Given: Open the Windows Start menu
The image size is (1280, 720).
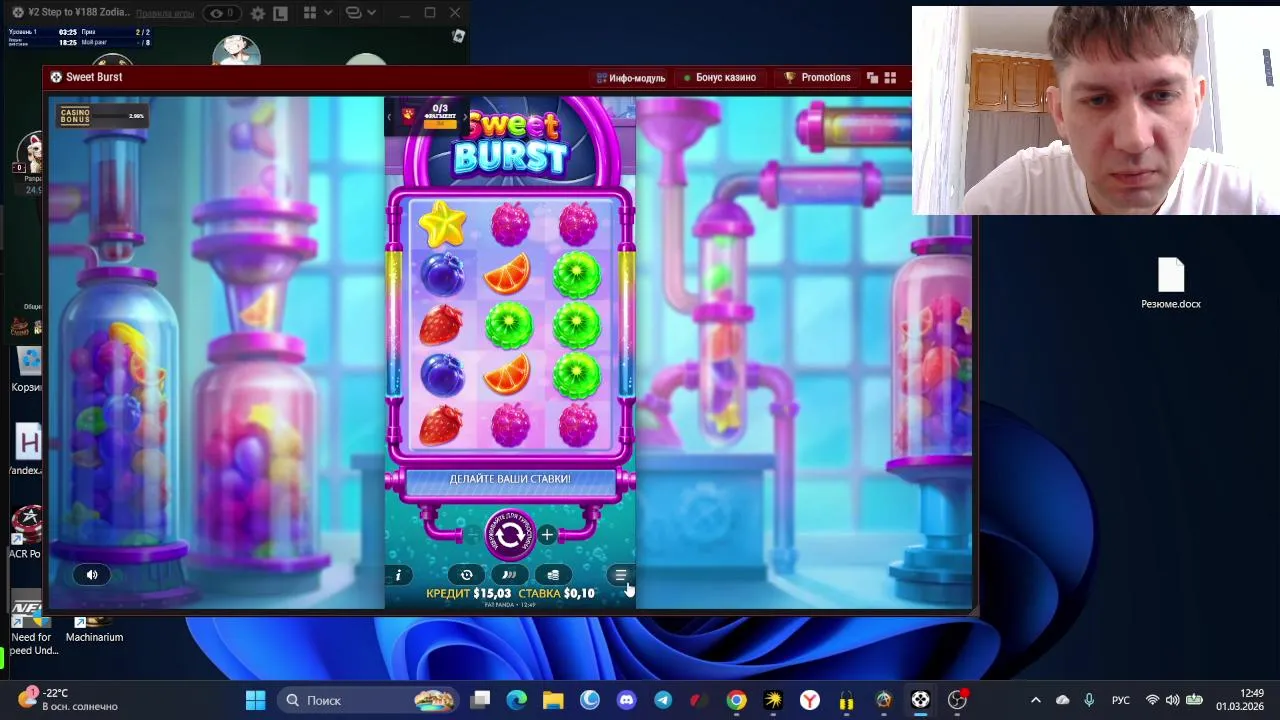Looking at the screenshot, I should click(255, 700).
